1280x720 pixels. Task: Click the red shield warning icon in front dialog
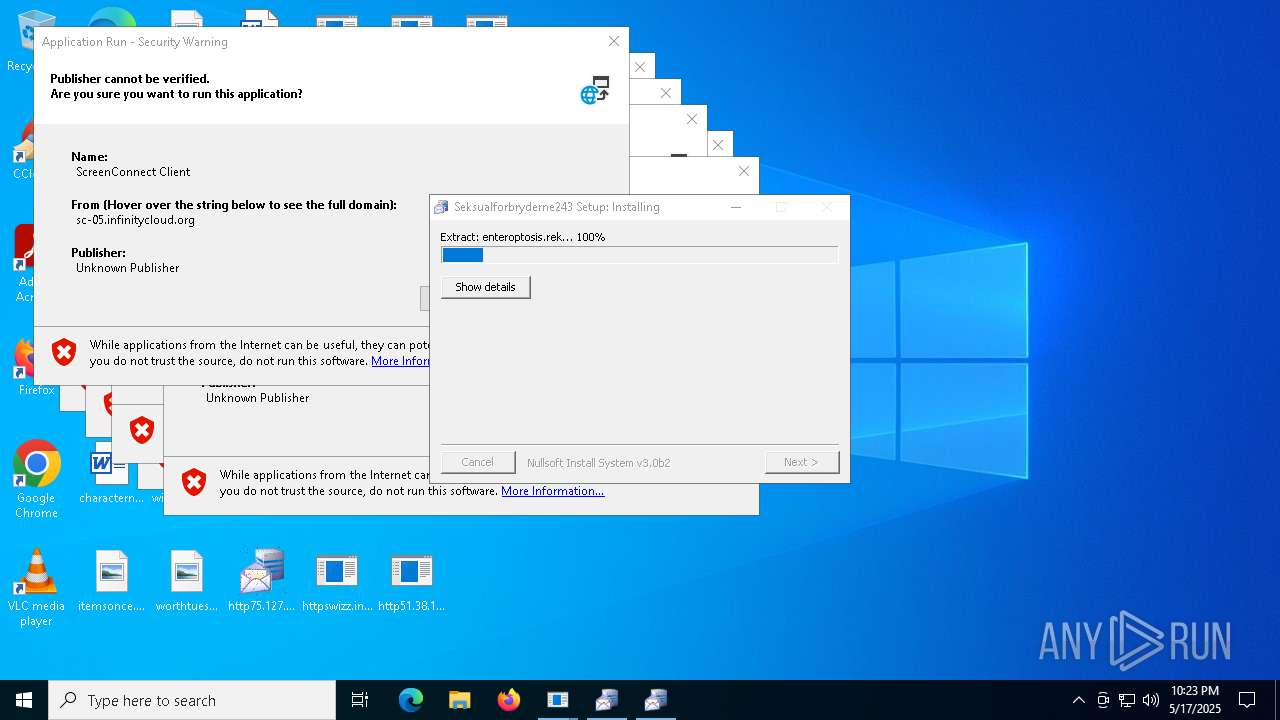[x=64, y=352]
